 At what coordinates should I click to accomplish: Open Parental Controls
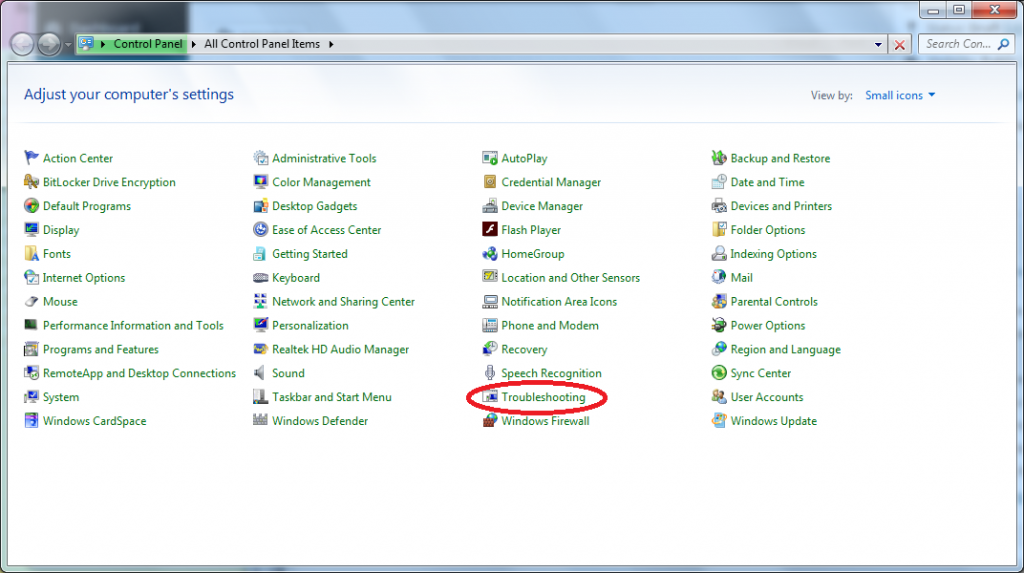pyautogui.click(x=774, y=301)
